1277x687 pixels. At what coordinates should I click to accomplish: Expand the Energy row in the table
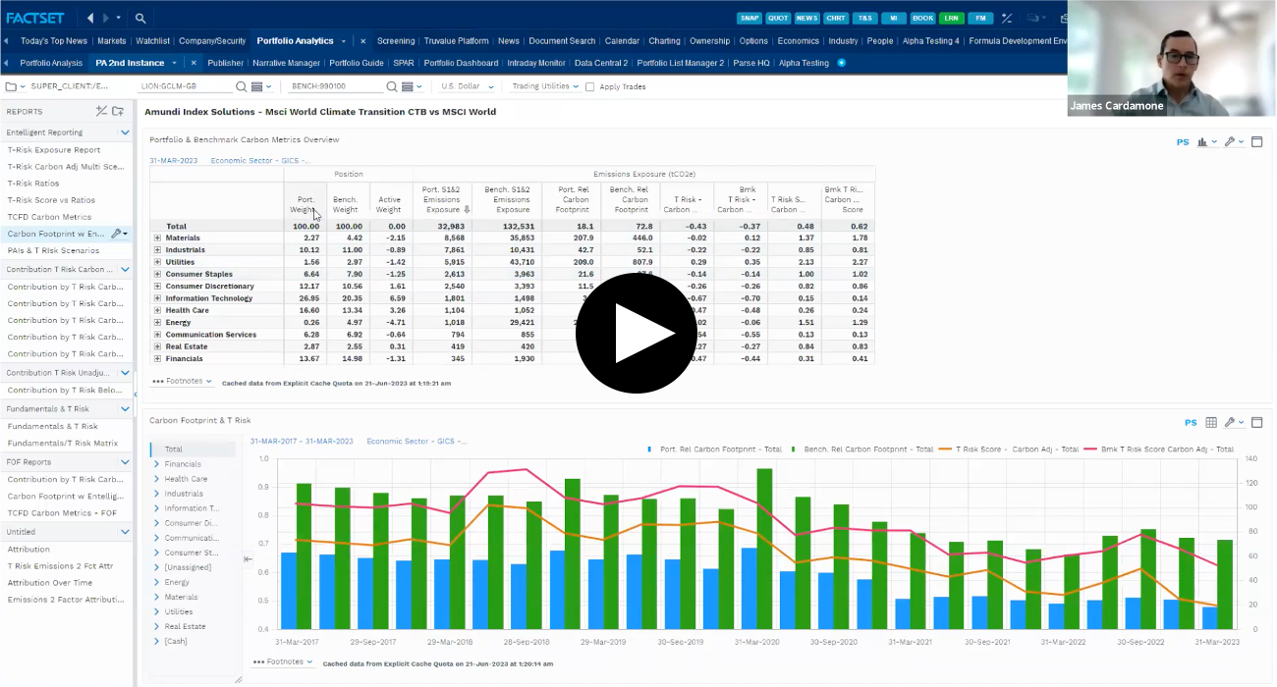pos(157,322)
